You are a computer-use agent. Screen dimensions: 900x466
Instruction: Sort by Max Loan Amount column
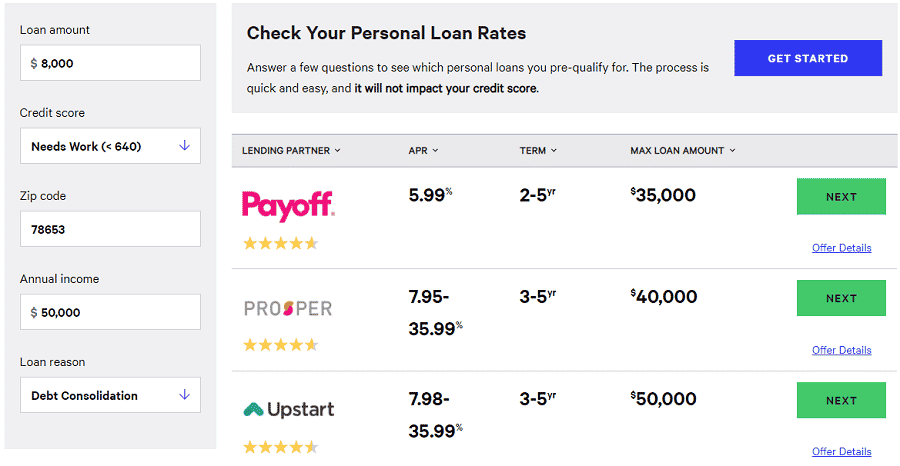(682, 150)
